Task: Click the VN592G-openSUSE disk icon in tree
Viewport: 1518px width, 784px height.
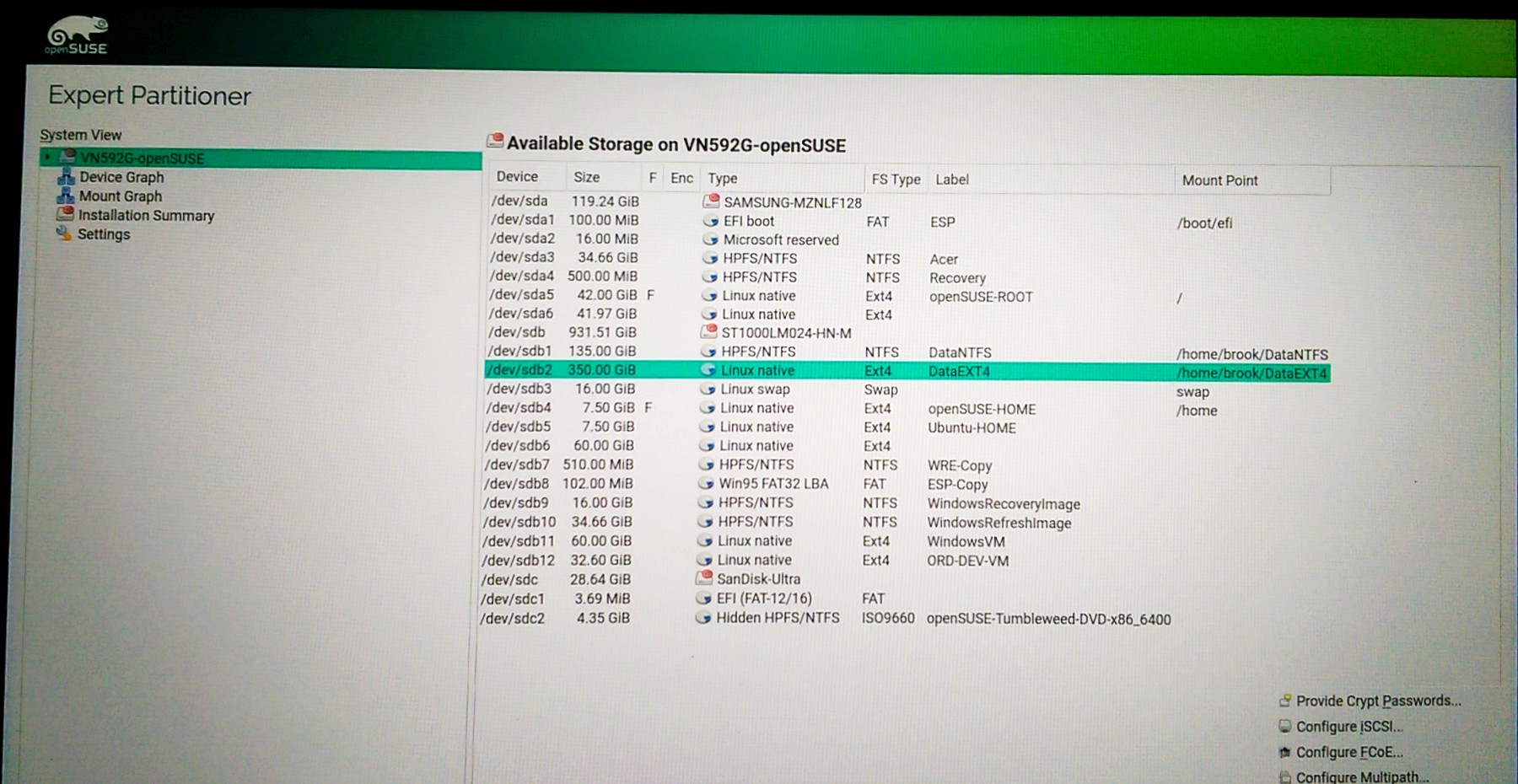Action: [x=67, y=158]
